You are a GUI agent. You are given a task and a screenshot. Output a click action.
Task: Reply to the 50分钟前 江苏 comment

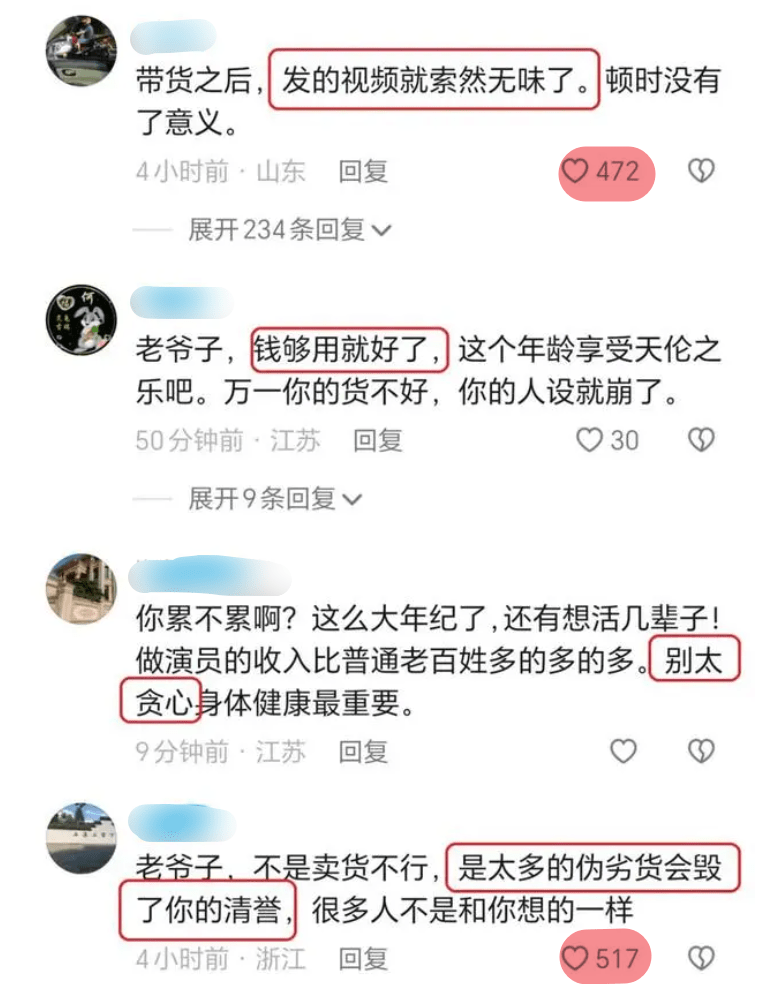[377, 441]
